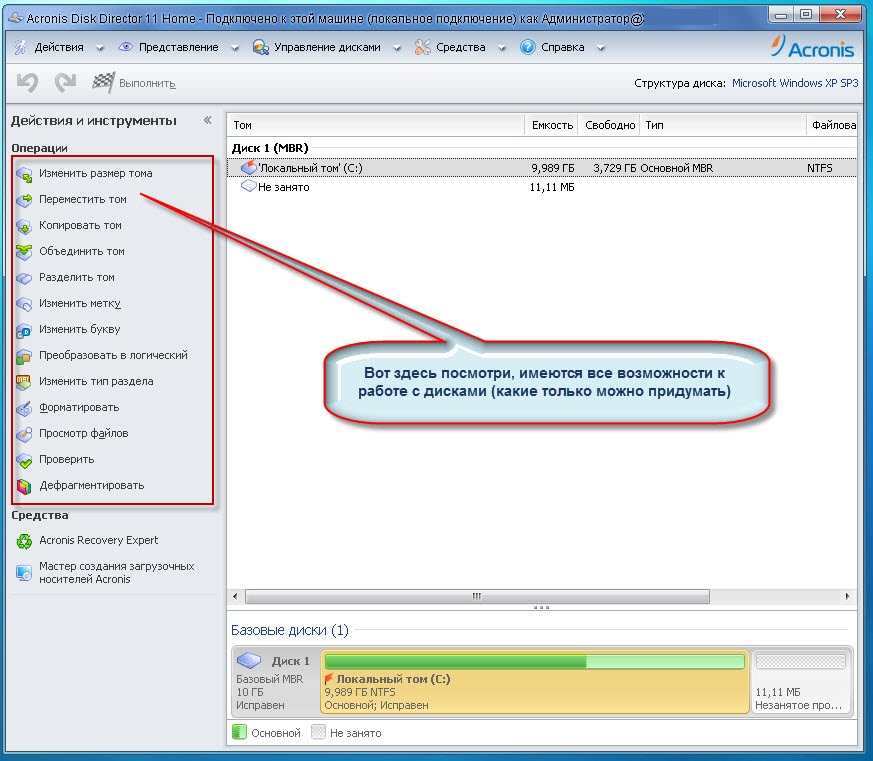Click the 'Средства' tools icon
The width and height of the screenshot is (873, 761).
(x=423, y=47)
